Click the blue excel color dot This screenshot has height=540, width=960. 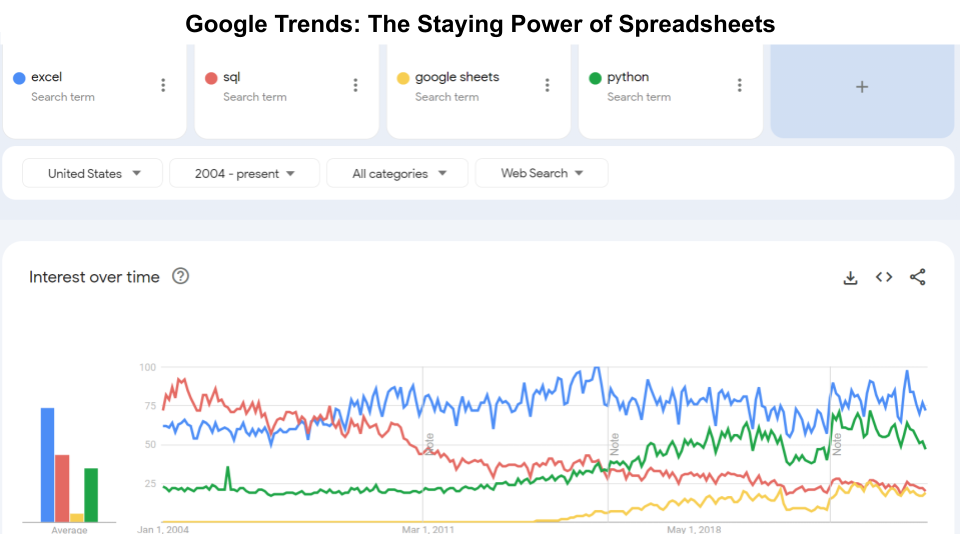click(19, 78)
